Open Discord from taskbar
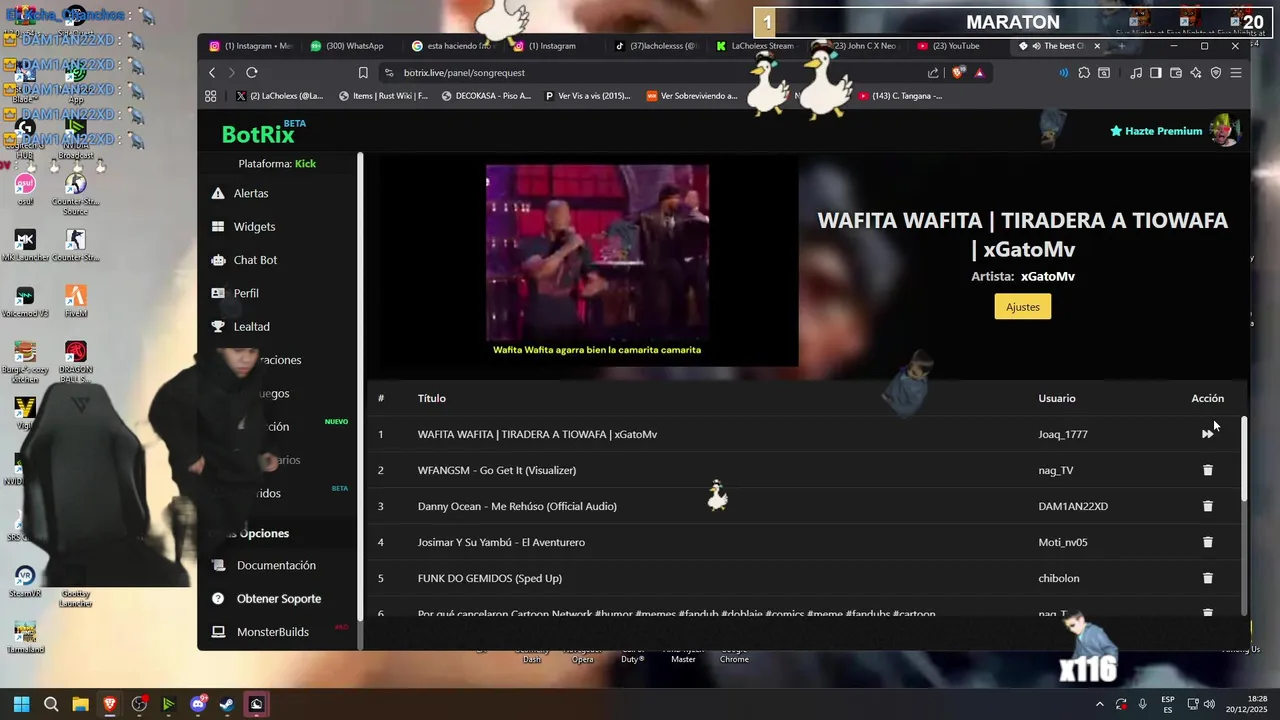The image size is (1280, 720). click(198, 704)
